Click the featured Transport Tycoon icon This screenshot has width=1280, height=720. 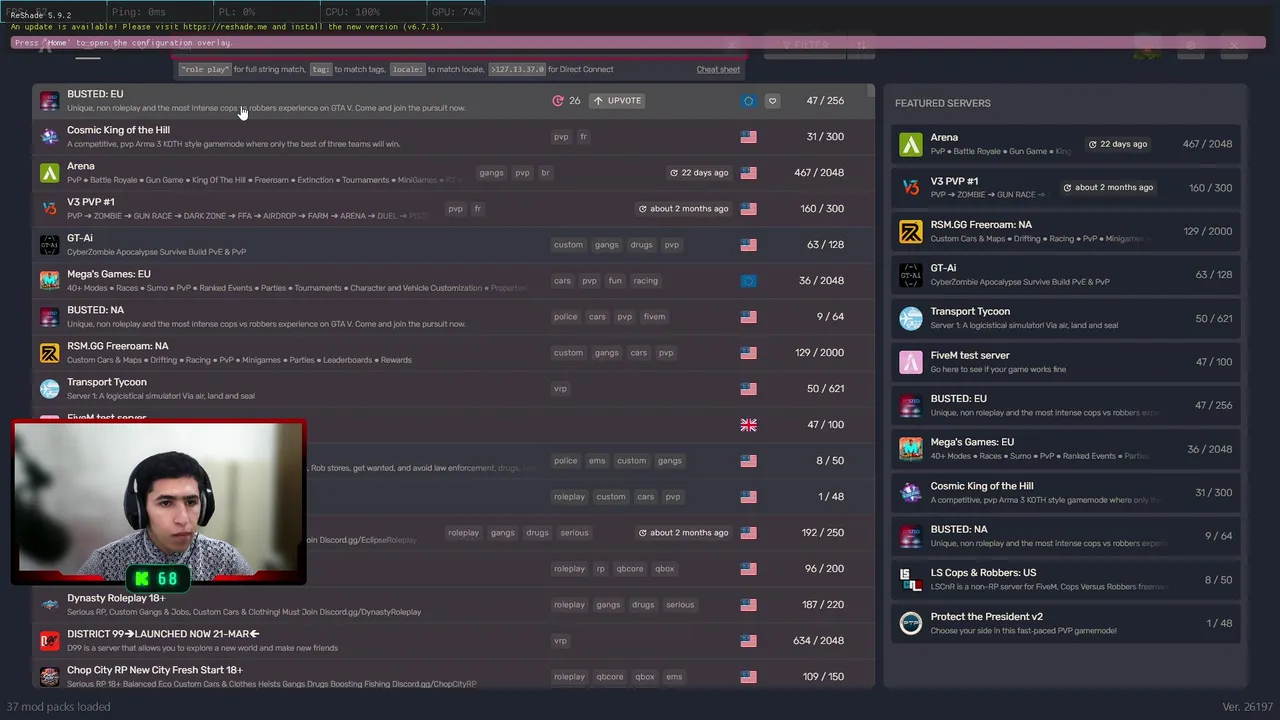pos(910,318)
